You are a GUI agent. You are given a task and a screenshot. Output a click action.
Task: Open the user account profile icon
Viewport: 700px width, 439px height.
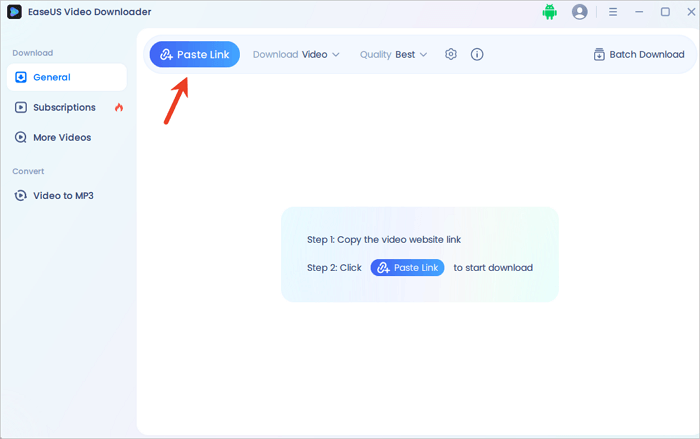click(579, 12)
